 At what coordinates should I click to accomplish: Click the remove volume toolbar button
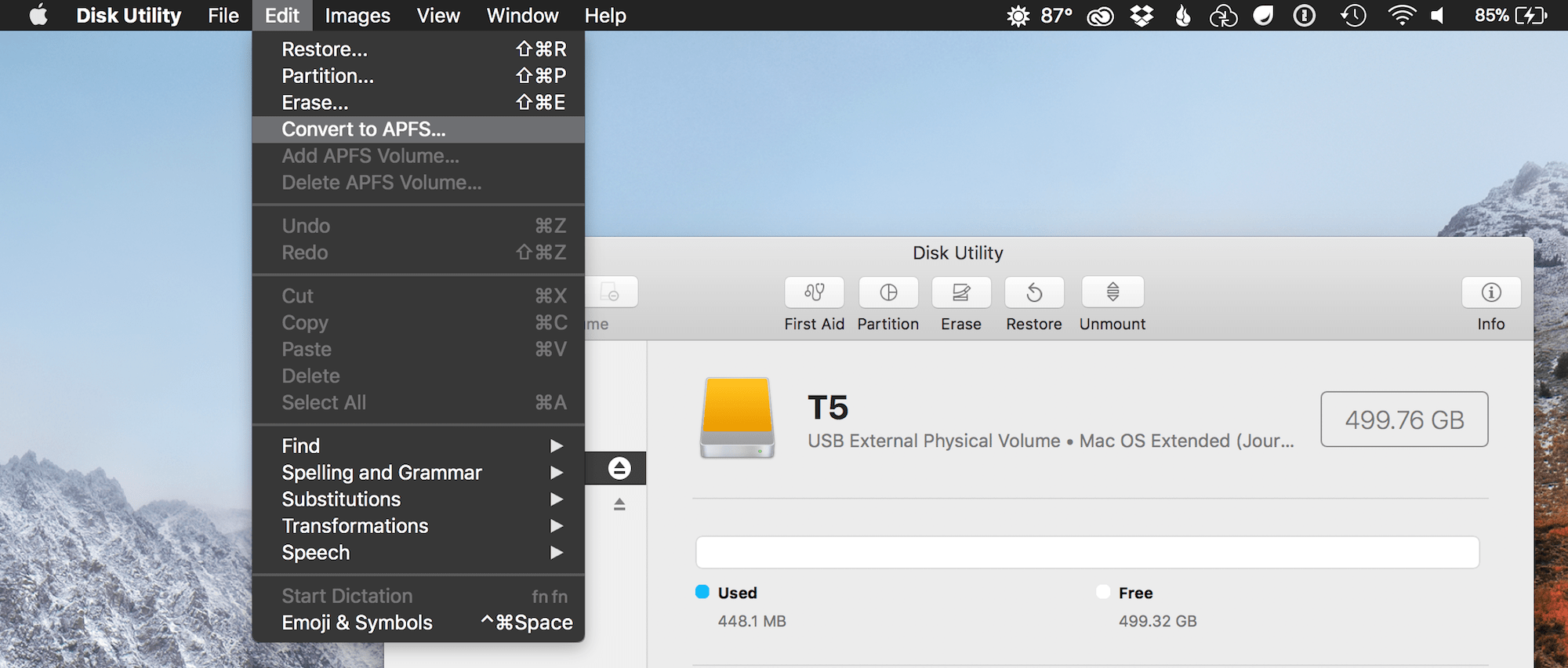(x=610, y=292)
